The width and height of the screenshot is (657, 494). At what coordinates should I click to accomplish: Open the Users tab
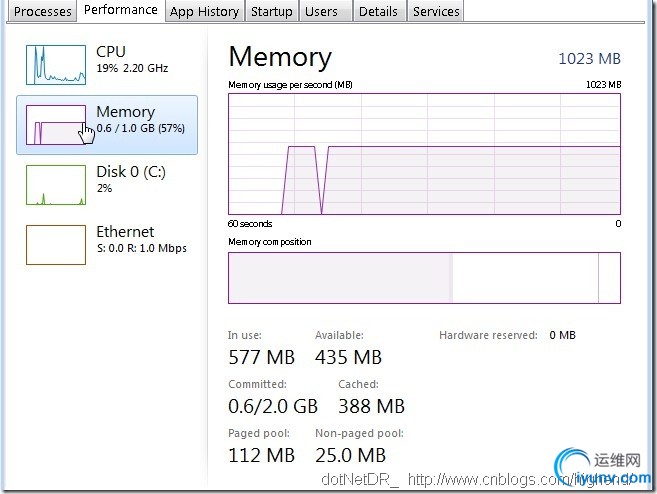point(321,12)
